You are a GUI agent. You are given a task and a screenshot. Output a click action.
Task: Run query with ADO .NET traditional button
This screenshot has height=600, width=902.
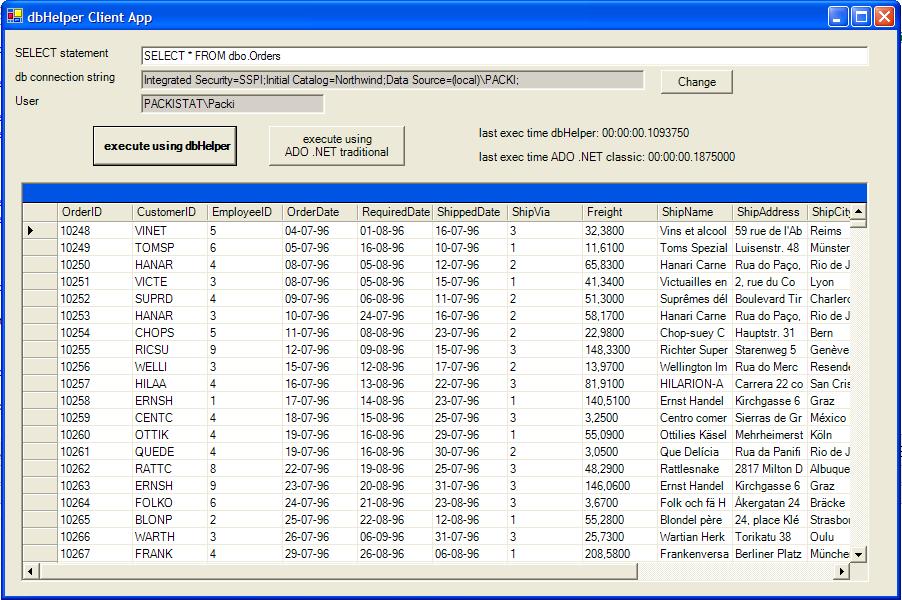pyautogui.click(x=337, y=146)
